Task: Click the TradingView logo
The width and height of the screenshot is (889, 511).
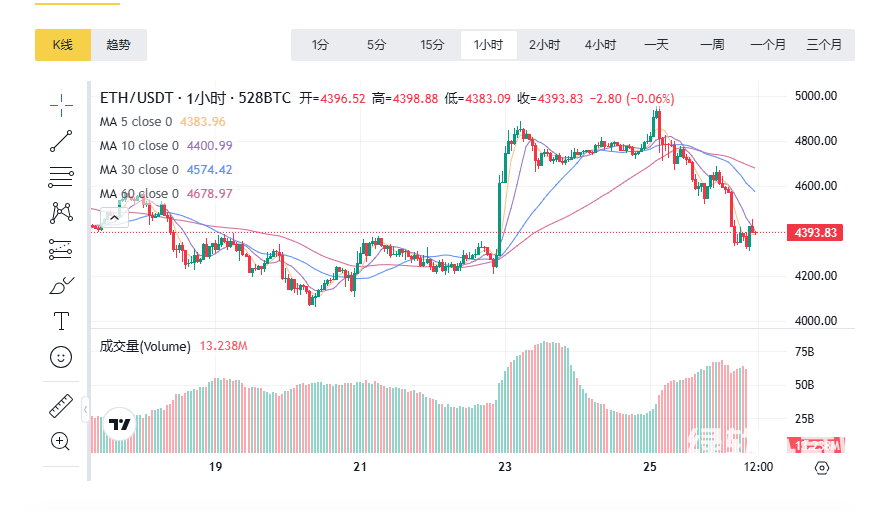Action: (120, 425)
